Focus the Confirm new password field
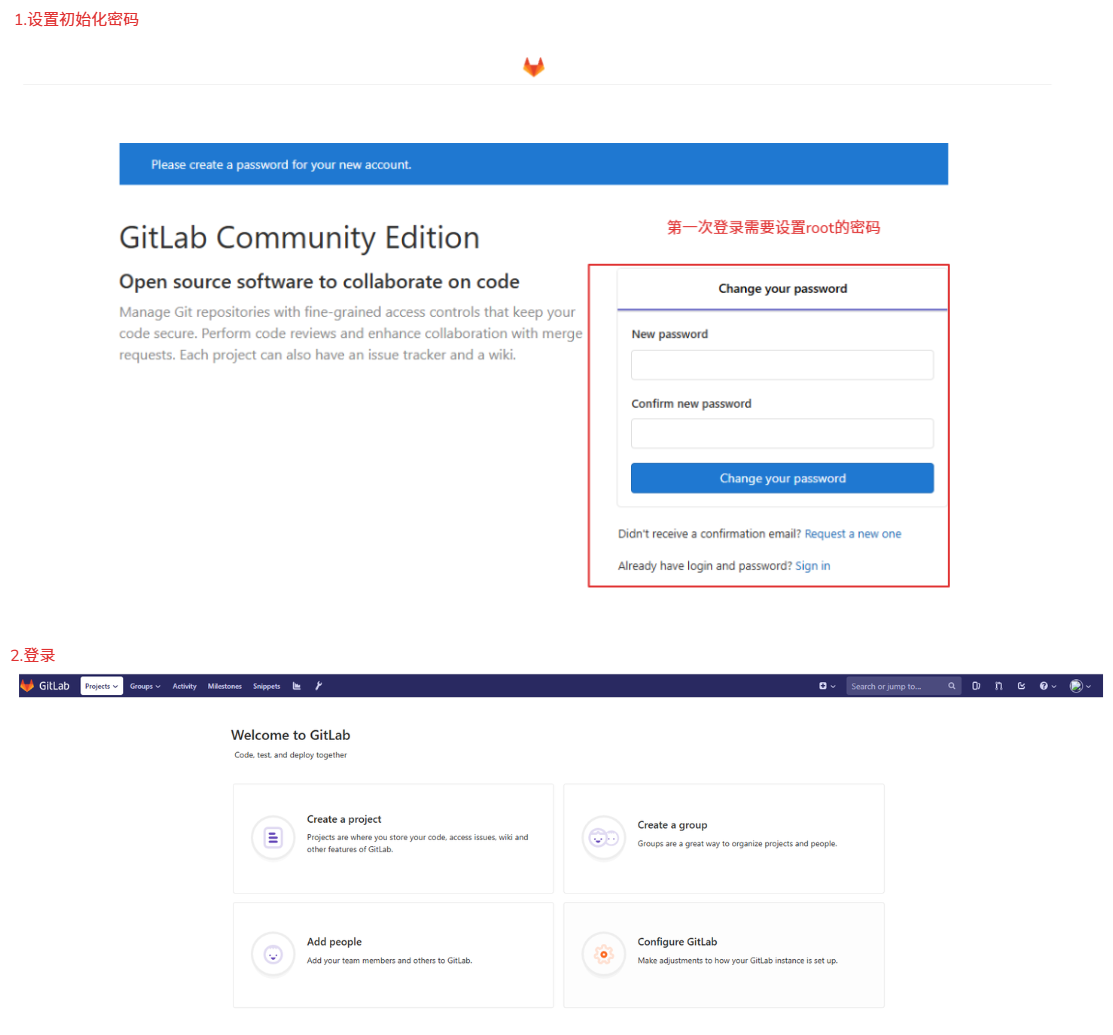Viewport: 1113px width, 1035px height. point(782,433)
